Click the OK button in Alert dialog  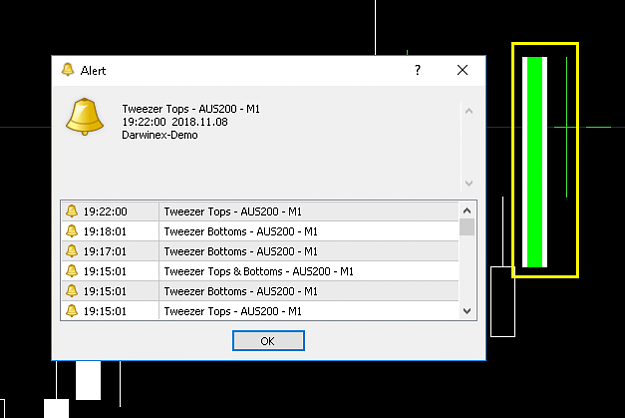[268, 341]
